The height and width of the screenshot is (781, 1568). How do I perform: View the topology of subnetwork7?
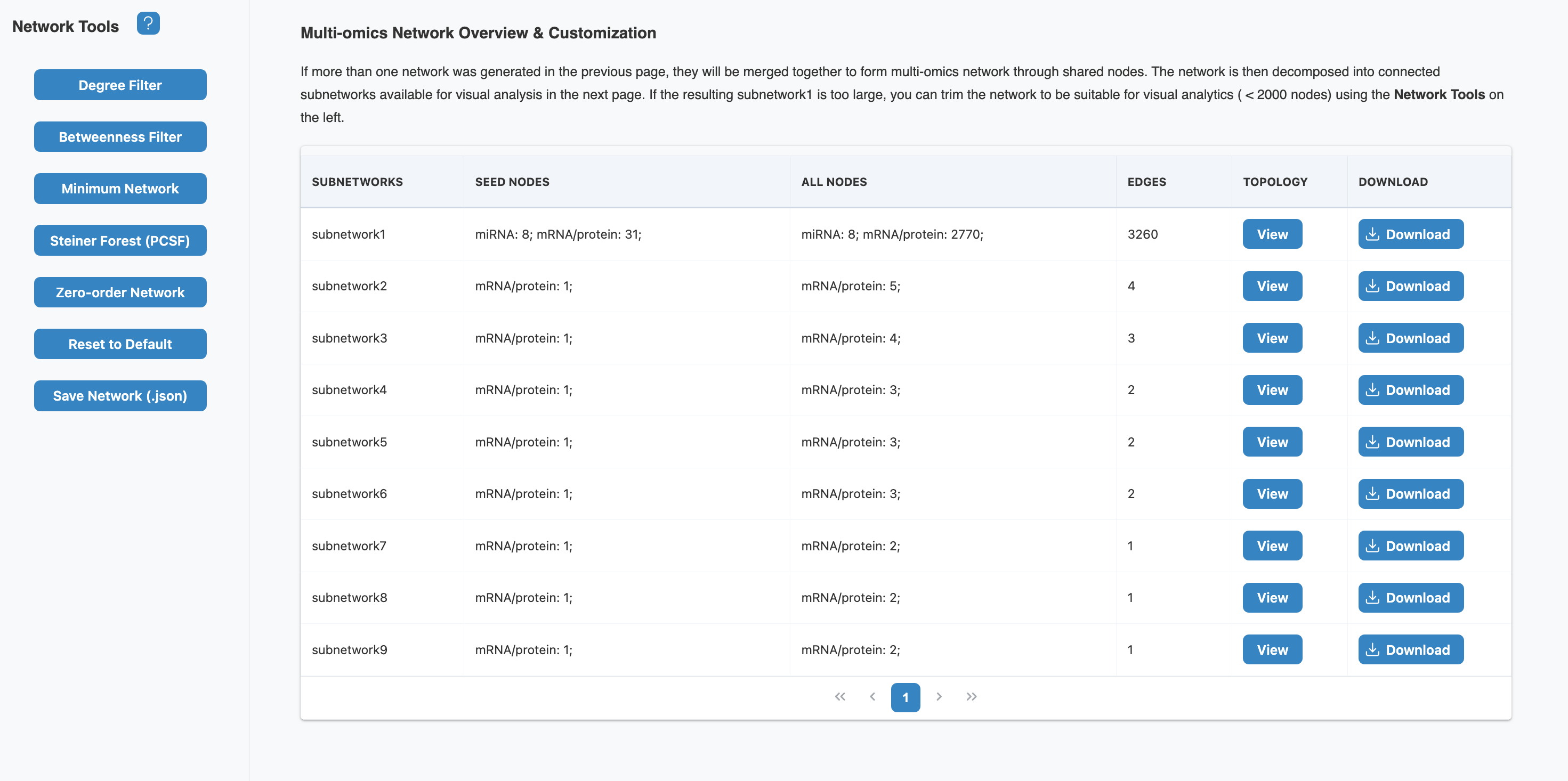(x=1272, y=546)
